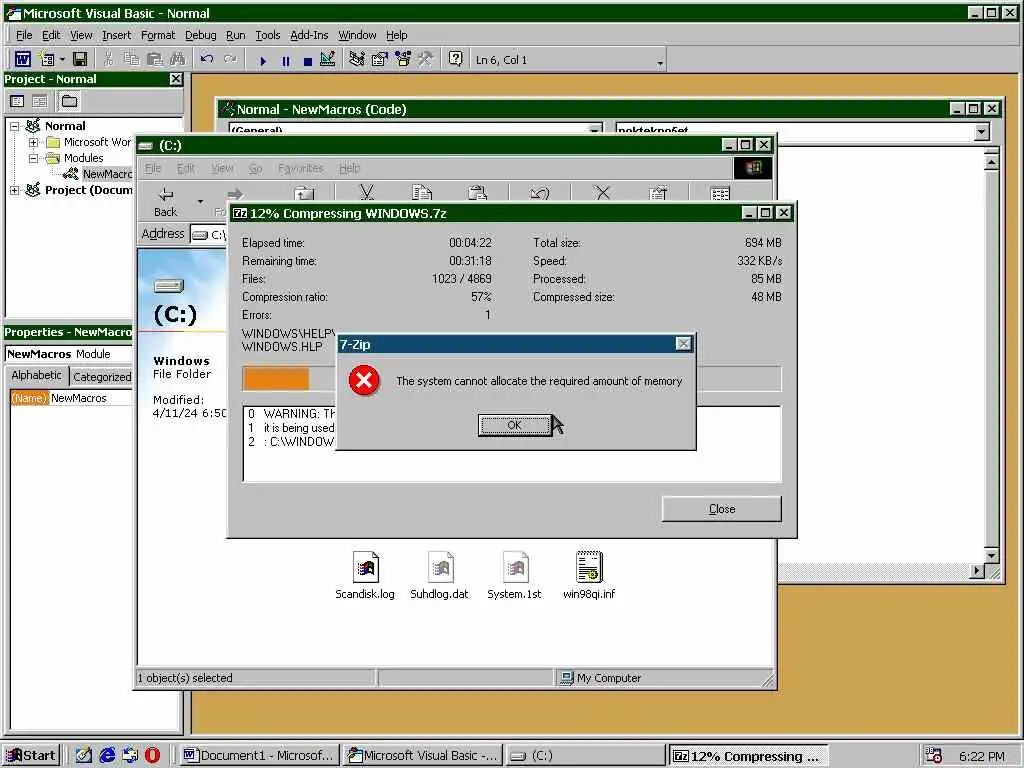Open the Back history dropdown arrow in Explorer
The width and height of the screenshot is (1024, 768).
coord(200,202)
